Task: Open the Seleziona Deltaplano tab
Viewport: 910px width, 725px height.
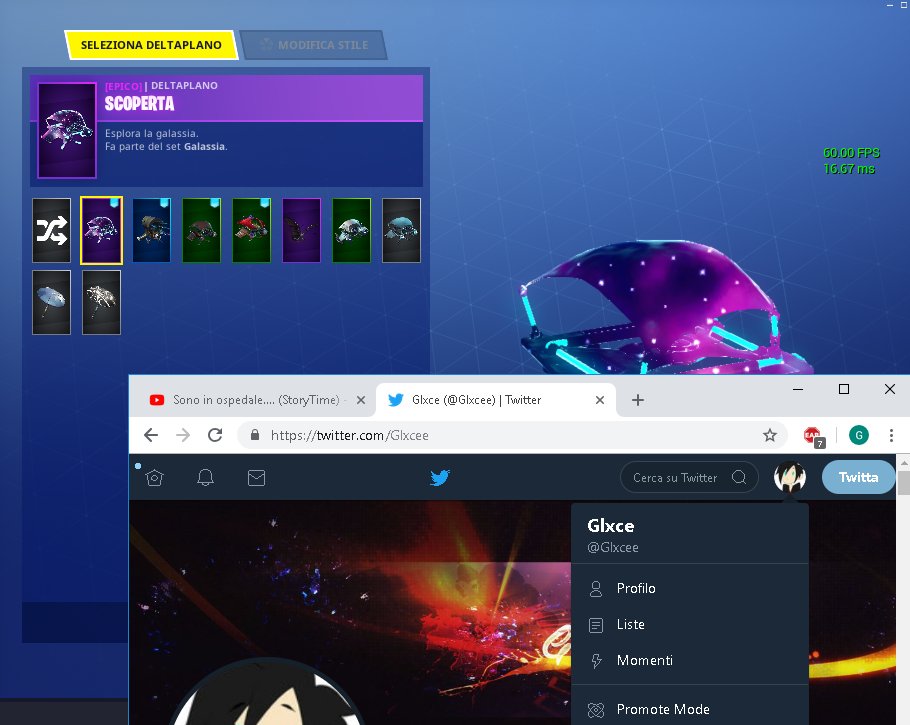Action: (151, 45)
